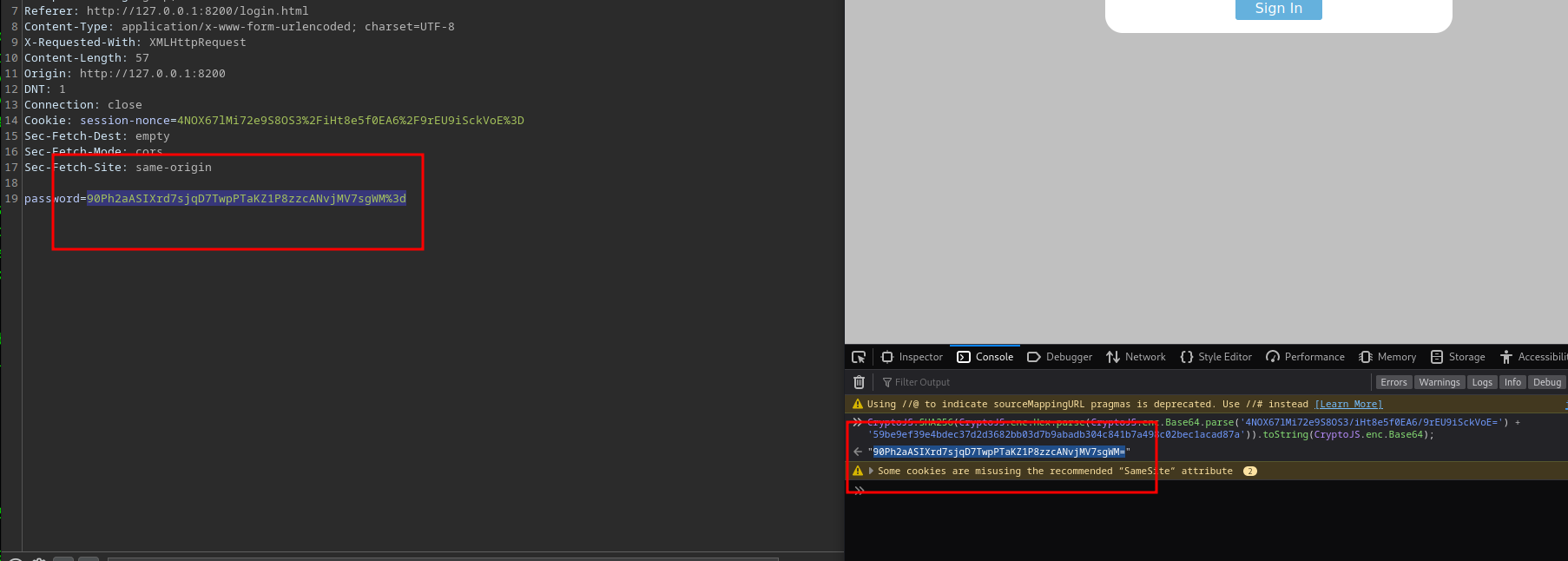Screen dimensions: 1568x561
Task: Toggle the Logs filter
Action: 1482,382
